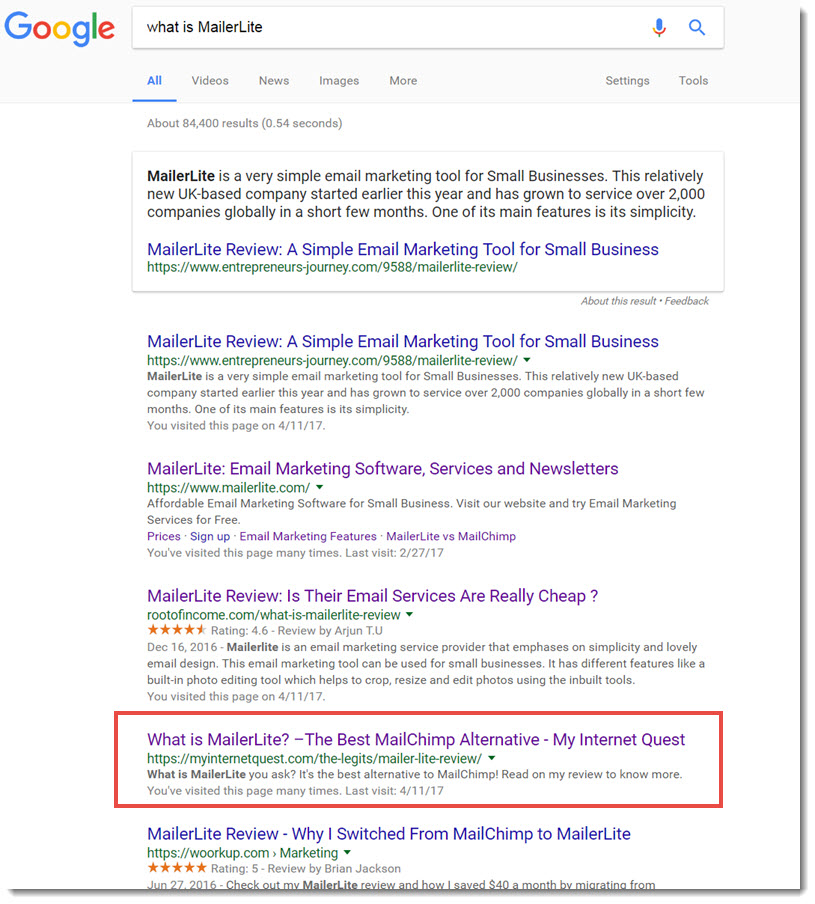Open featured snippet MailerLite Review title link
Viewport: 815px width, 904px height.
coord(402,249)
